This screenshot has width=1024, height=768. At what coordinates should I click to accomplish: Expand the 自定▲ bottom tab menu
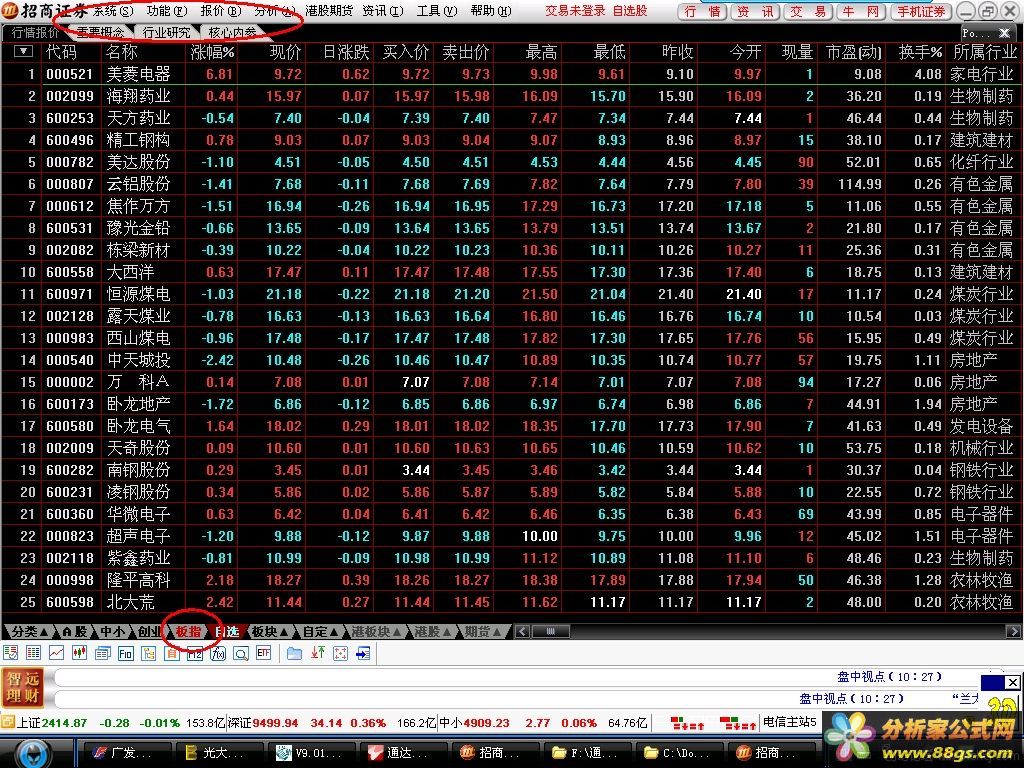[x=319, y=632]
